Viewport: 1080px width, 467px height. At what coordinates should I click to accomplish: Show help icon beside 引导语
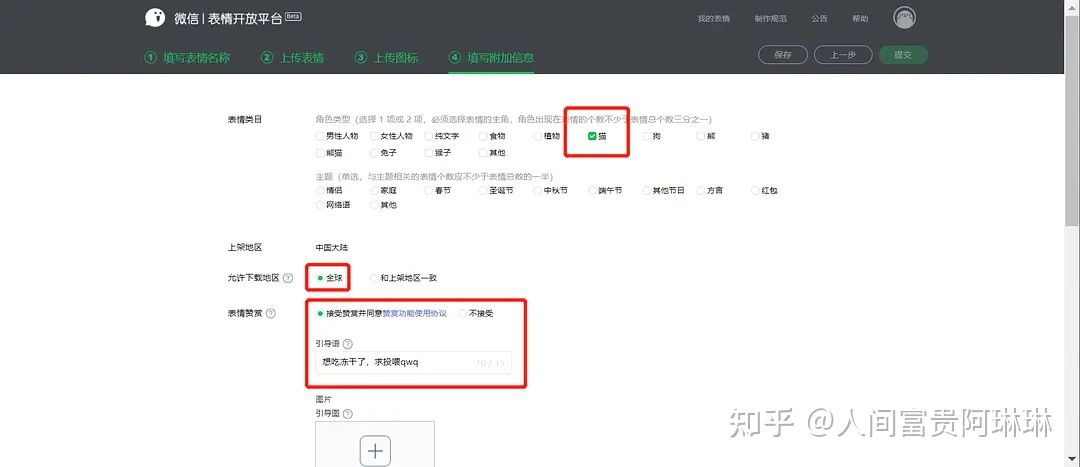click(348, 344)
